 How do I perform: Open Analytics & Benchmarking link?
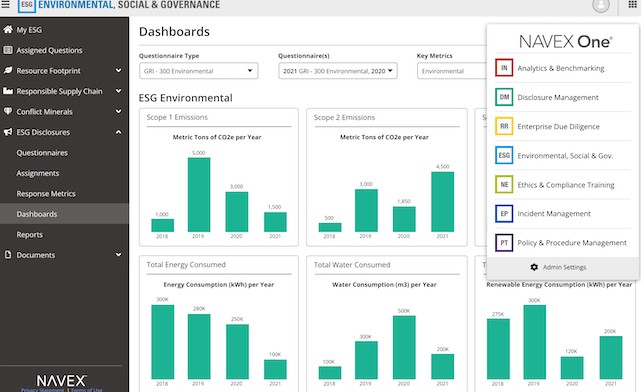(x=560, y=68)
